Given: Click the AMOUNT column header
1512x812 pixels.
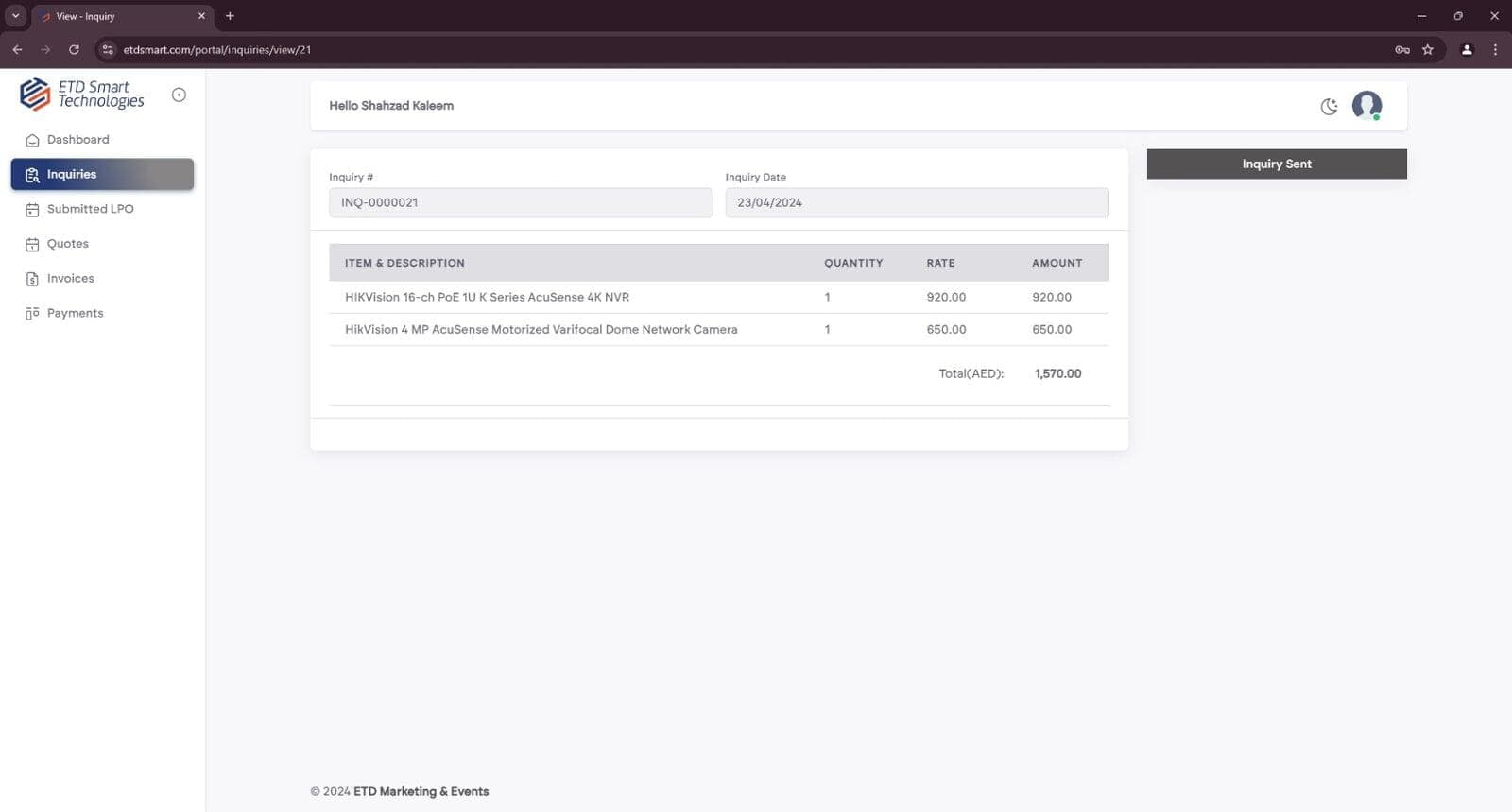Looking at the screenshot, I should 1057,263.
